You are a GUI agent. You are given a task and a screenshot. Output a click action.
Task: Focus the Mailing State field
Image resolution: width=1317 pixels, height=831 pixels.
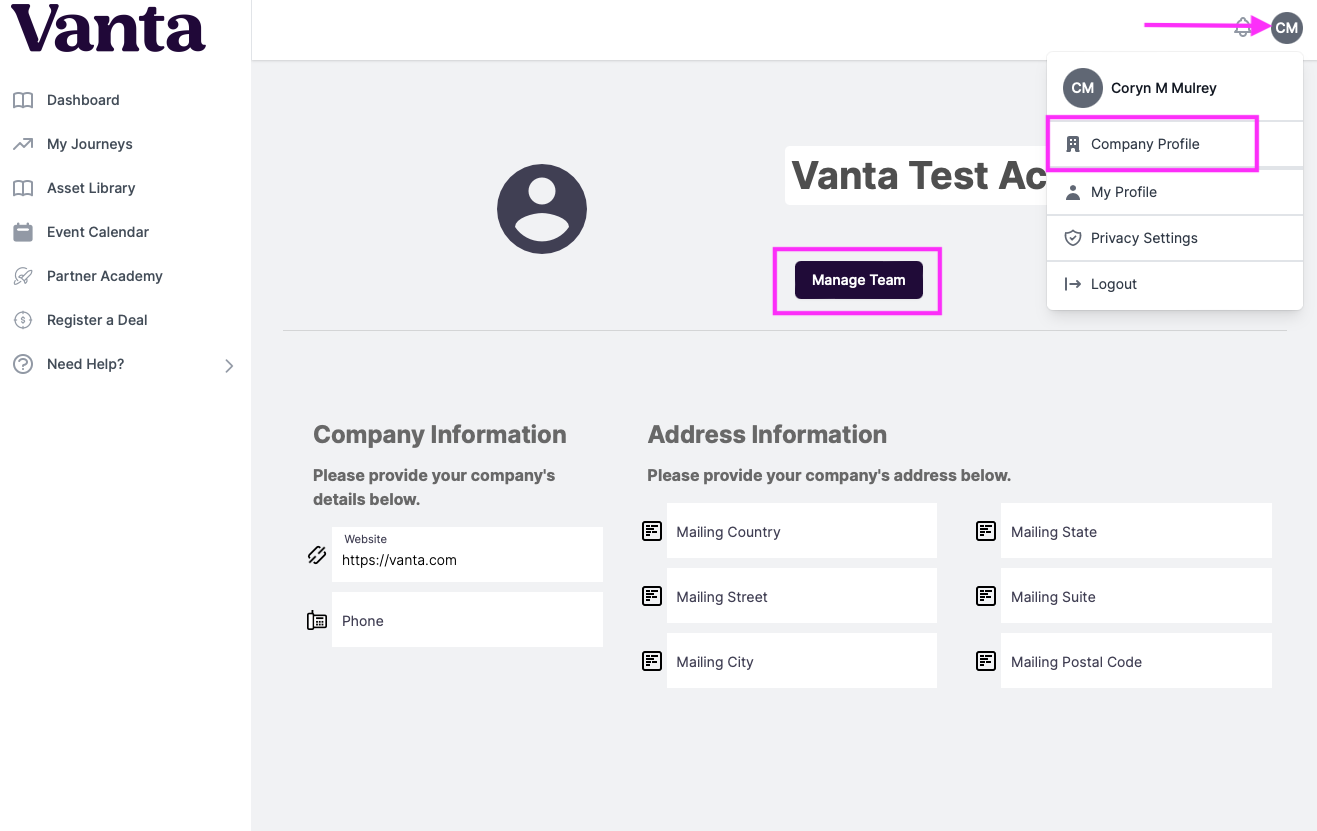point(1136,531)
